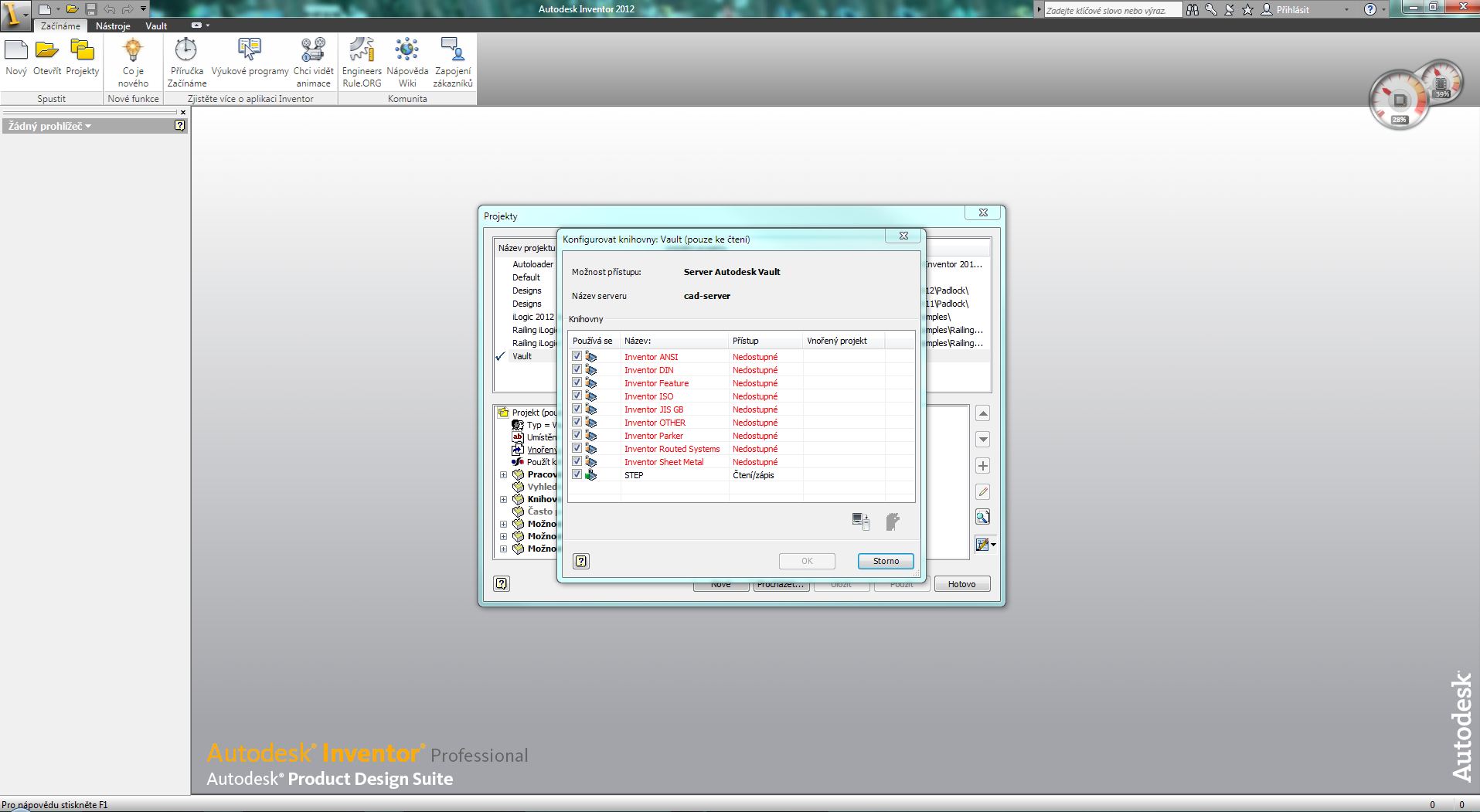1480x812 pixels.
Task: Click the Hotovo button
Action: pyautogui.click(x=961, y=584)
